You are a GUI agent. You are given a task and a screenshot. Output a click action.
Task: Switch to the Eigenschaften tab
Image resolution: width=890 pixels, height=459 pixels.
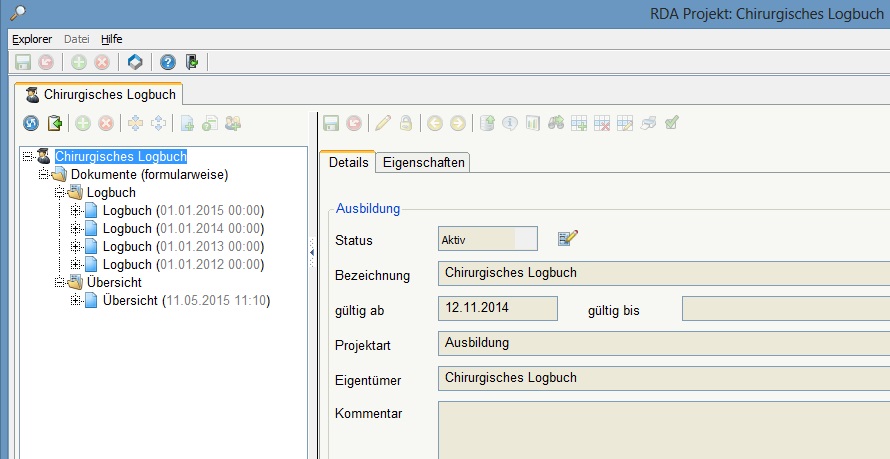point(424,162)
